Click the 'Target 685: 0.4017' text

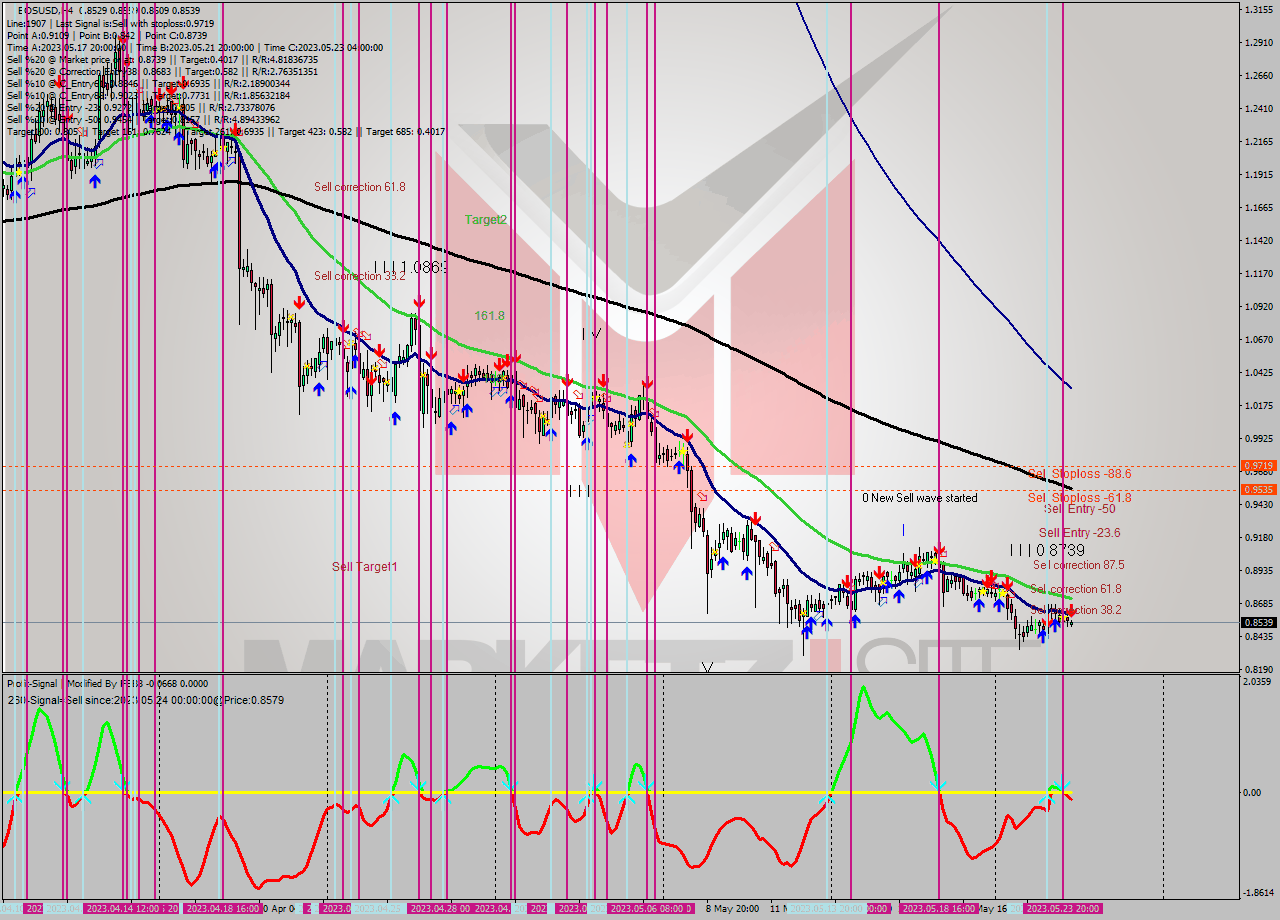pyautogui.click(x=405, y=131)
